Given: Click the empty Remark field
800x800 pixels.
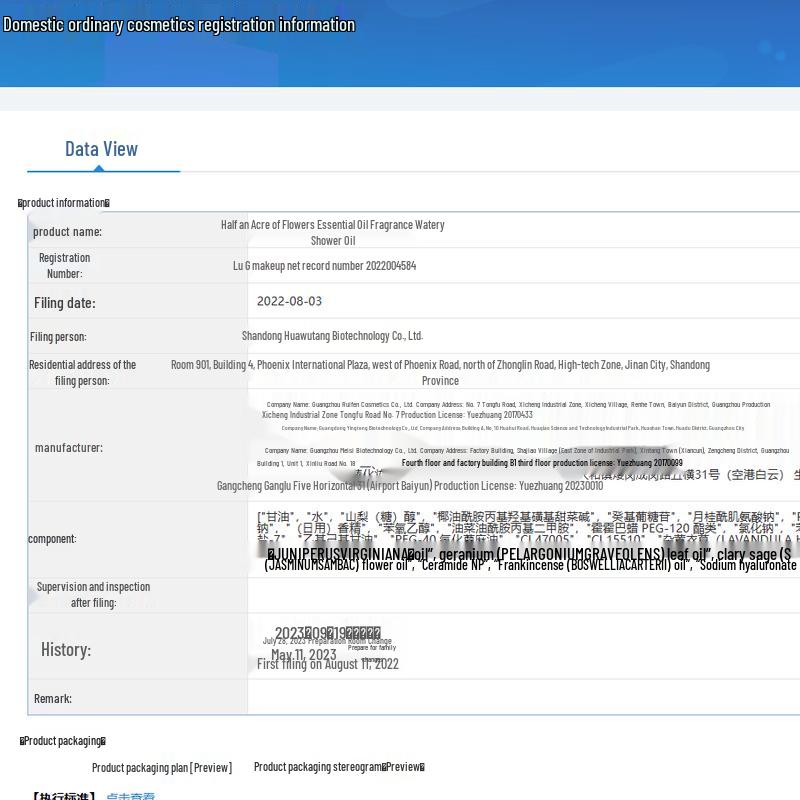Looking at the screenshot, I should [x=520, y=698].
